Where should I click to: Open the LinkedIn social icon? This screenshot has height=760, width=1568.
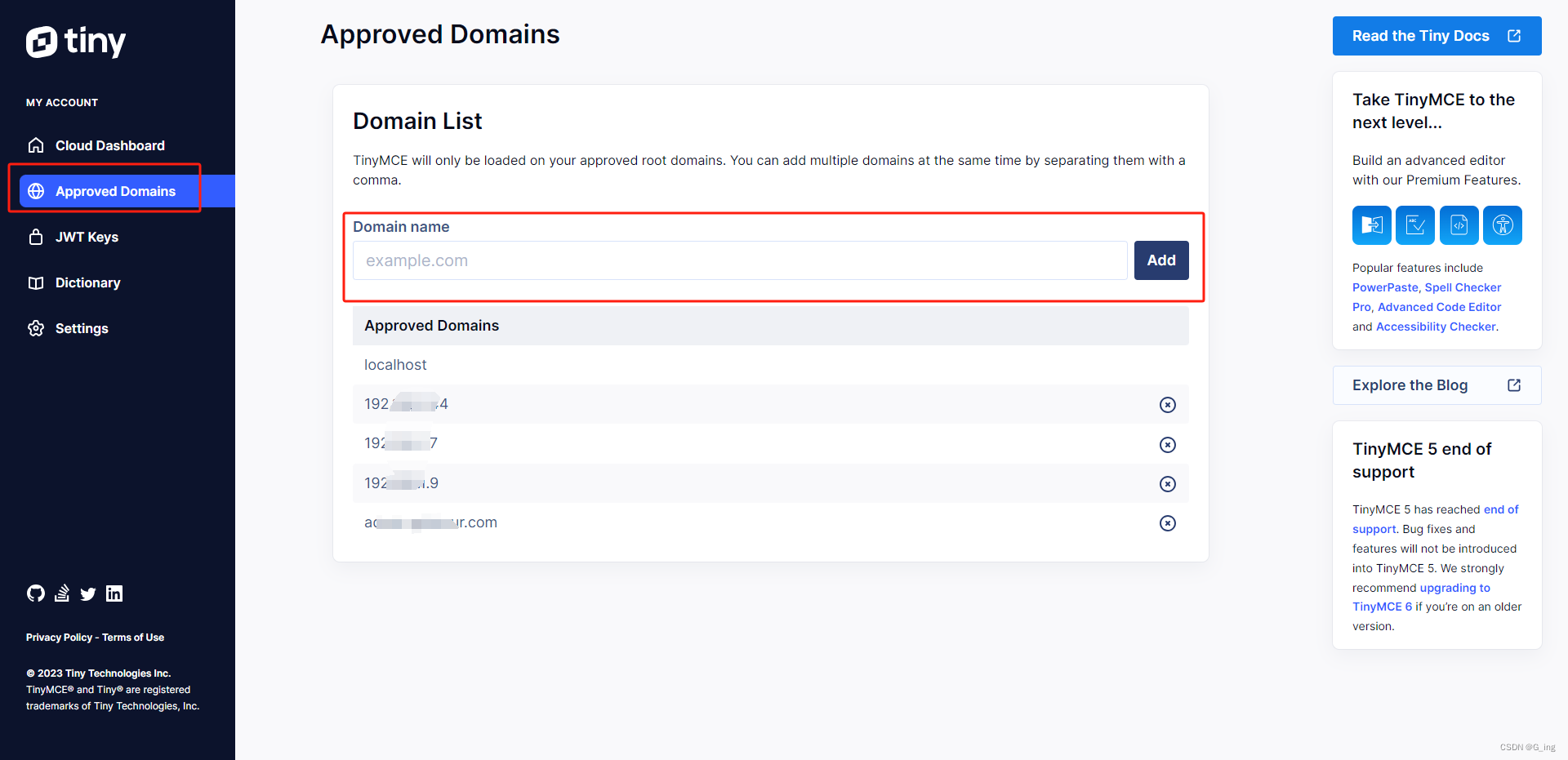(114, 593)
